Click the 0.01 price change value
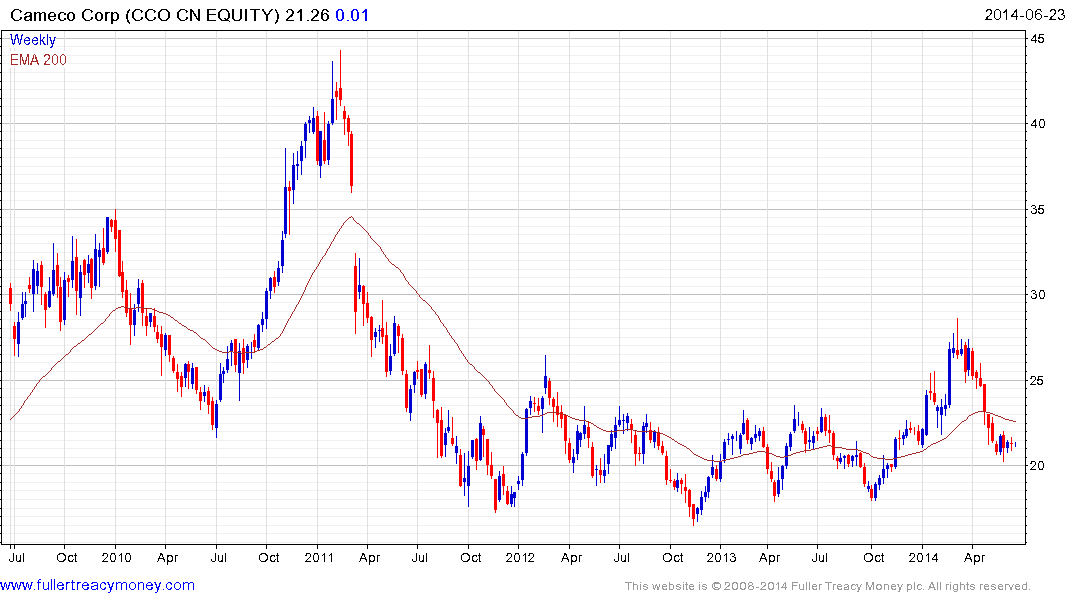 pos(352,15)
